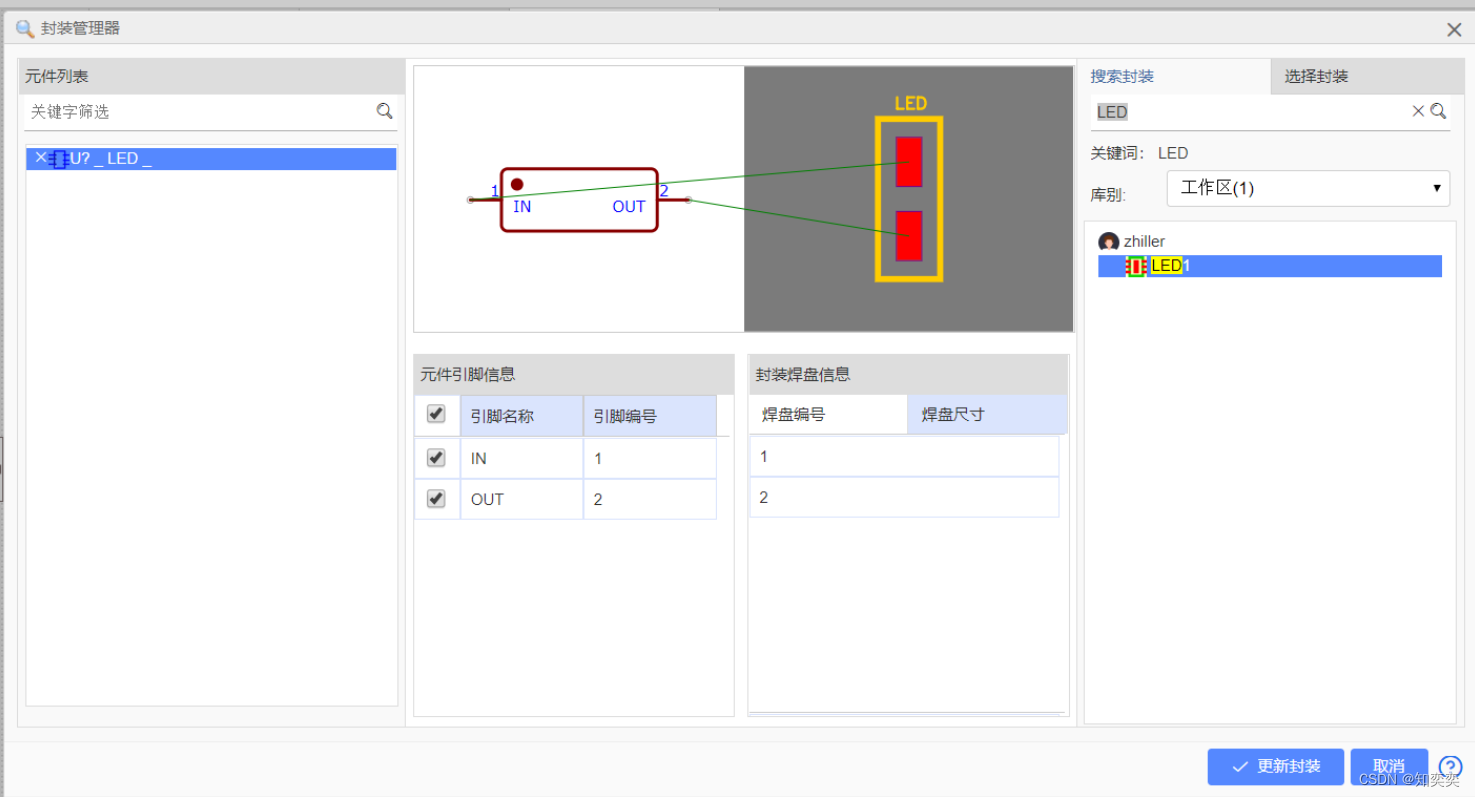Click the footprint icon next to LED1 result
This screenshot has width=1475, height=797.
(1136, 266)
